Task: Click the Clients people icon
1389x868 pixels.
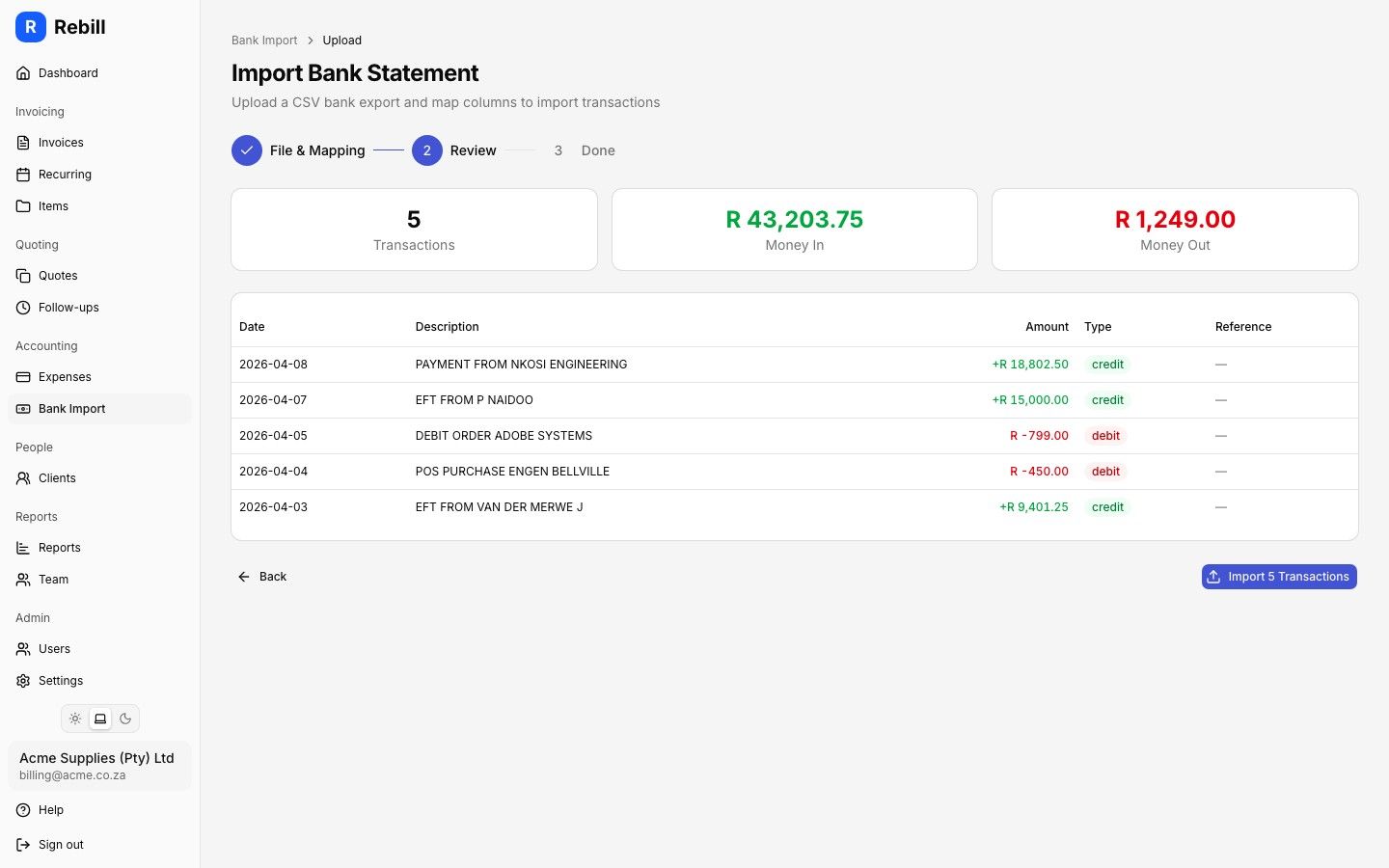Action: click(23, 478)
